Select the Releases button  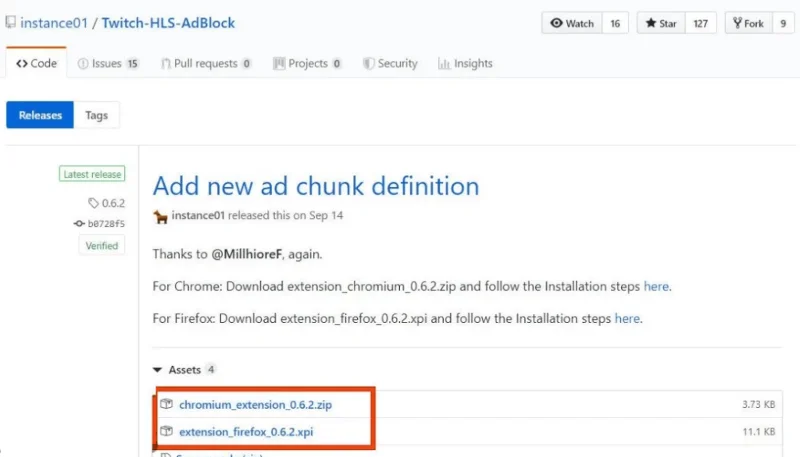click(x=40, y=115)
